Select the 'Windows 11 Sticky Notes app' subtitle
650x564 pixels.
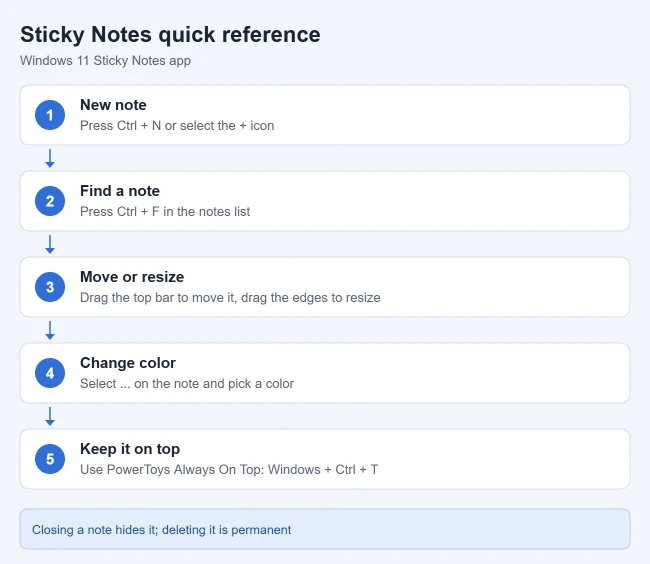(105, 61)
